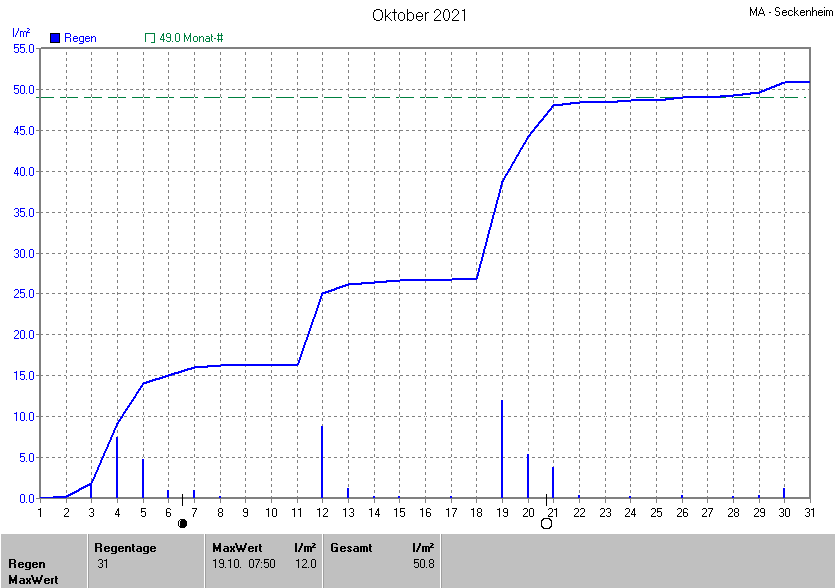This screenshot has width=835, height=588.
Task: Click the rain bar on day 4
Action: click(x=117, y=468)
